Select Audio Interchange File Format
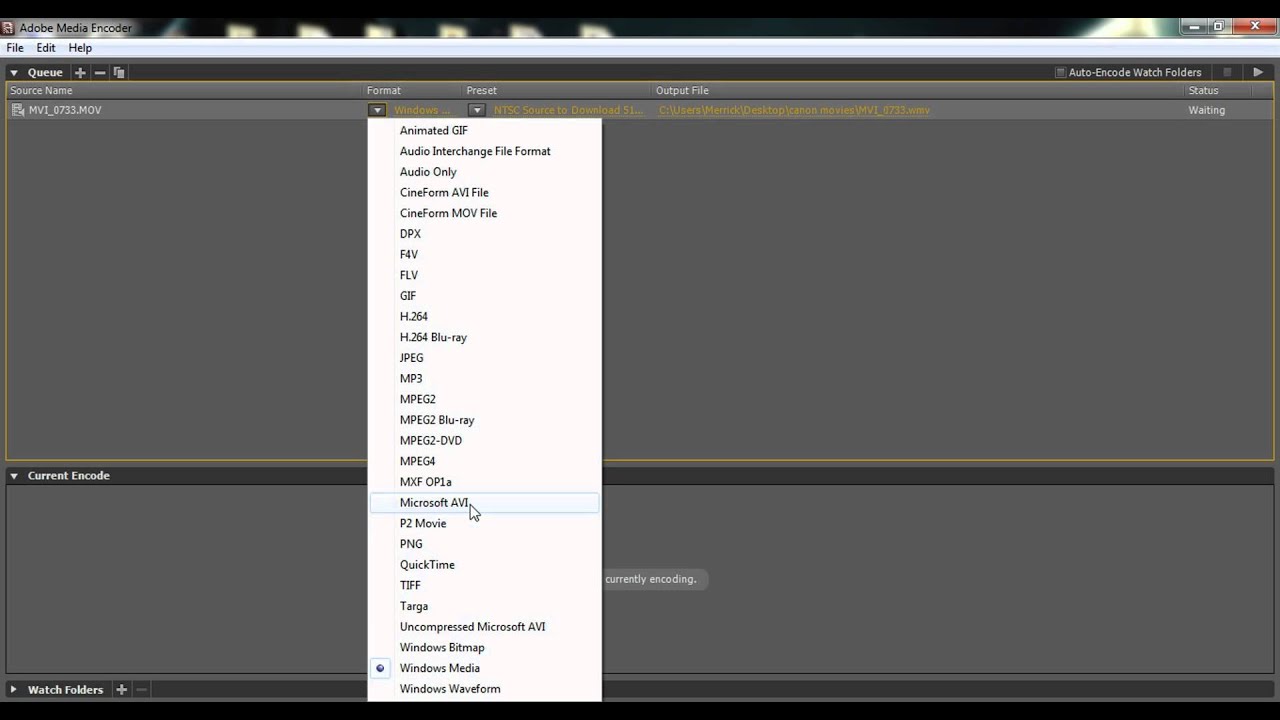 pos(485,151)
